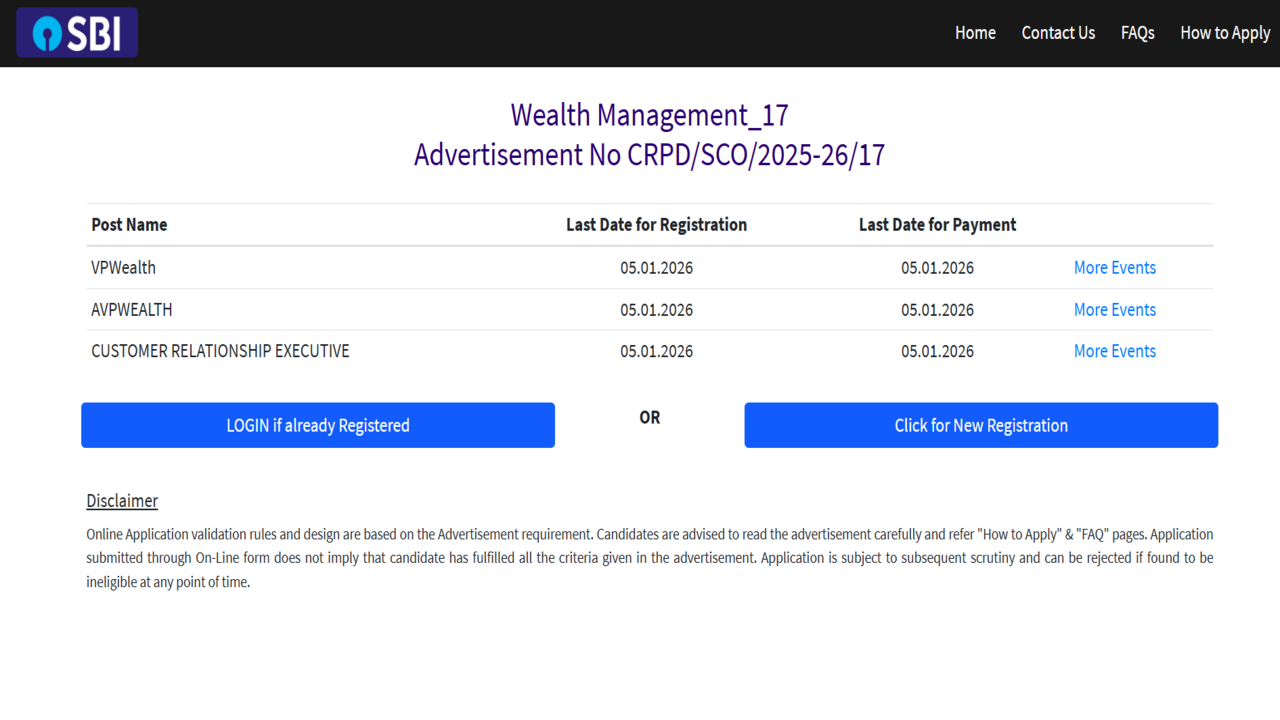Open More Events for Customer Relationship Executive
Screen dimensions: 1280x720
click(1114, 351)
